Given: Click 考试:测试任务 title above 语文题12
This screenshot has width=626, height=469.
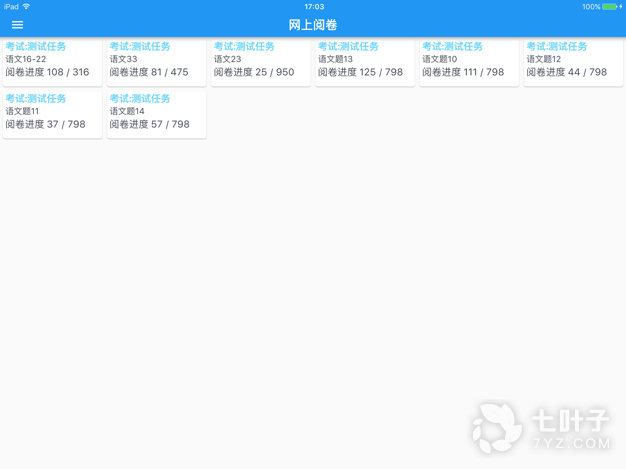Looking at the screenshot, I should point(557,46).
